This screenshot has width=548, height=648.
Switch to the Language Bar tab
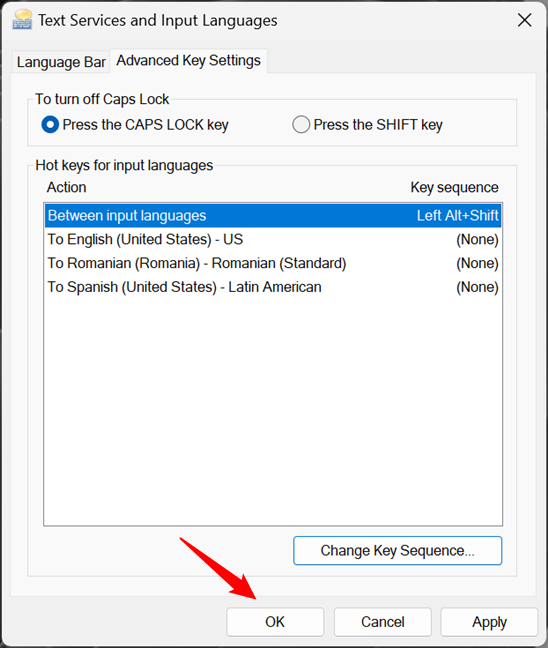[x=61, y=62]
